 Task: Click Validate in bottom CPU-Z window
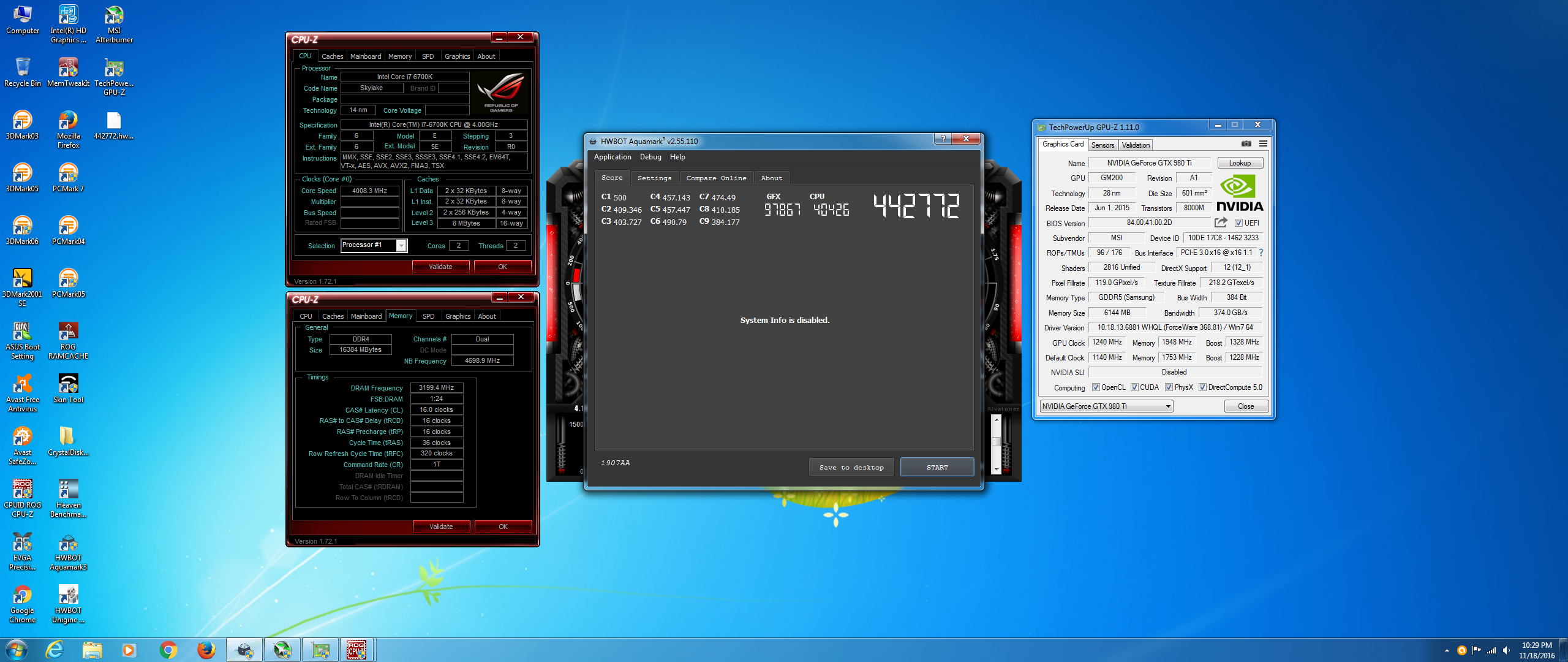tap(441, 527)
